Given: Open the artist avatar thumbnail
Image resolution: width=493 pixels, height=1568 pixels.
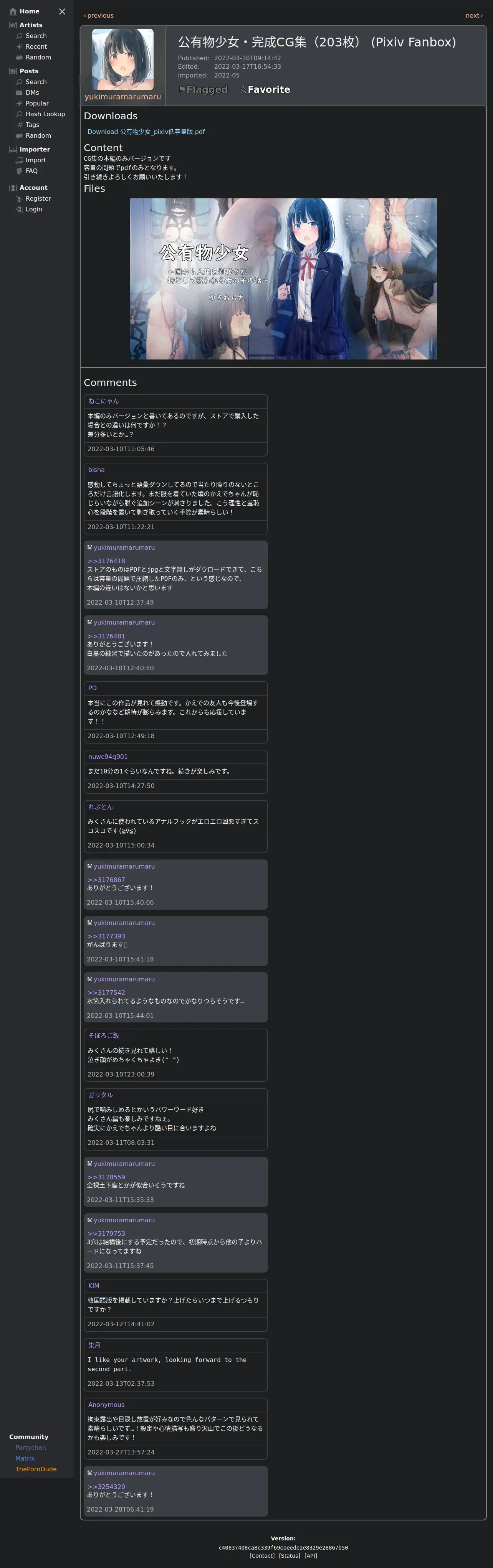Looking at the screenshot, I should point(122,59).
